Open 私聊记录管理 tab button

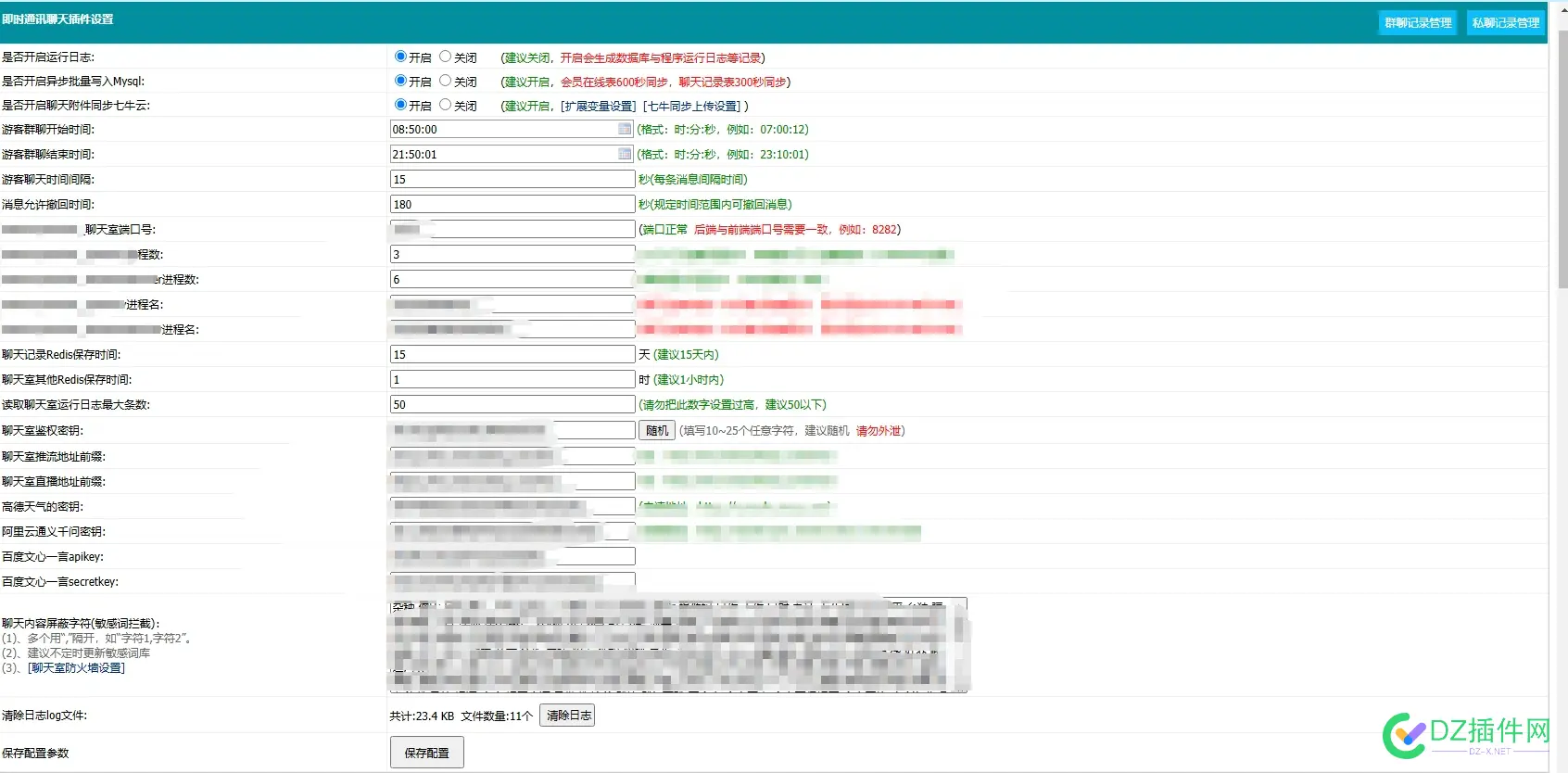click(1505, 23)
